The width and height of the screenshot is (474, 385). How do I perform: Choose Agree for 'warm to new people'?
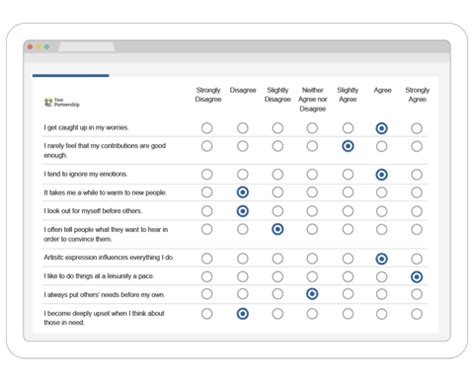coord(381,192)
